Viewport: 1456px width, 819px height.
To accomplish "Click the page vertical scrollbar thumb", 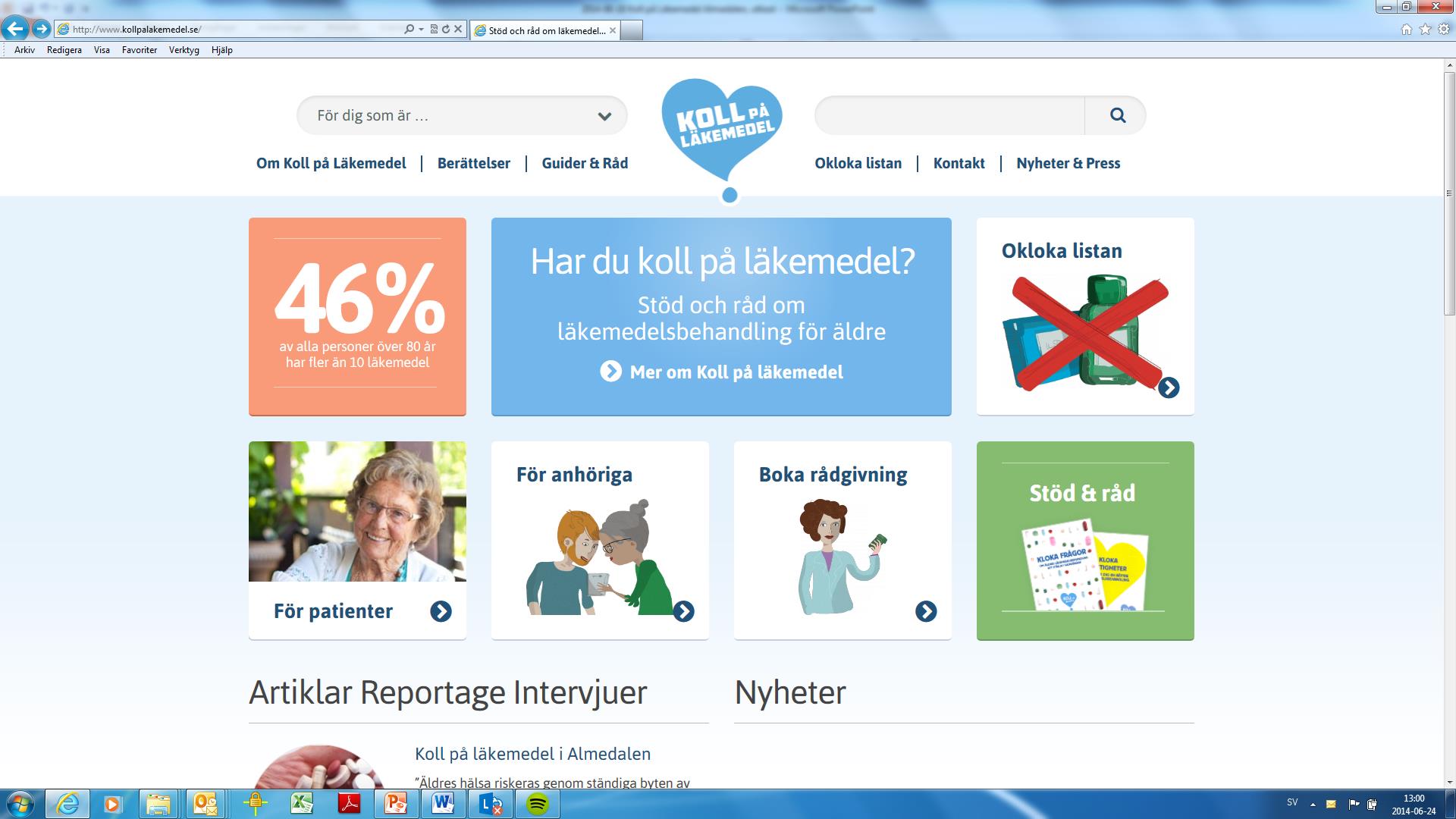I will click(x=1449, y=193).
